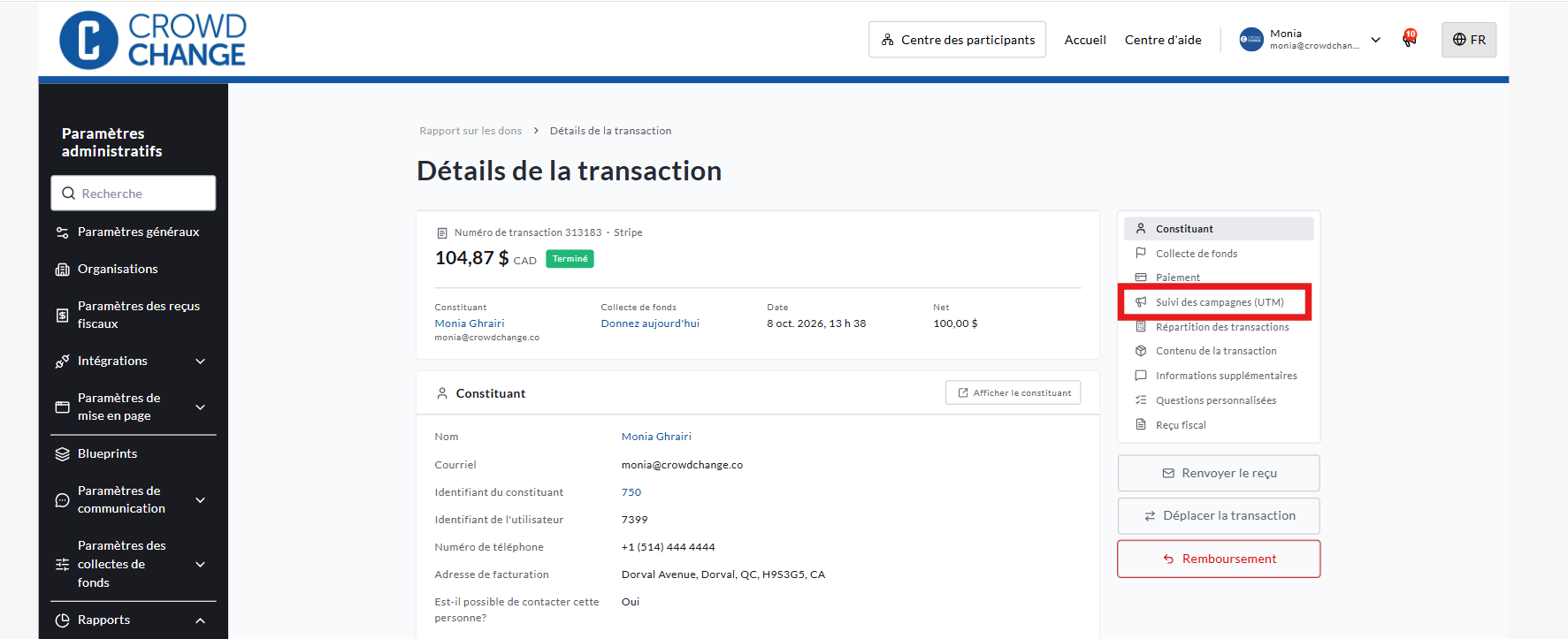Click the Remboursement button
This screenshot has width=1568, height=639.
point(1219,559)
